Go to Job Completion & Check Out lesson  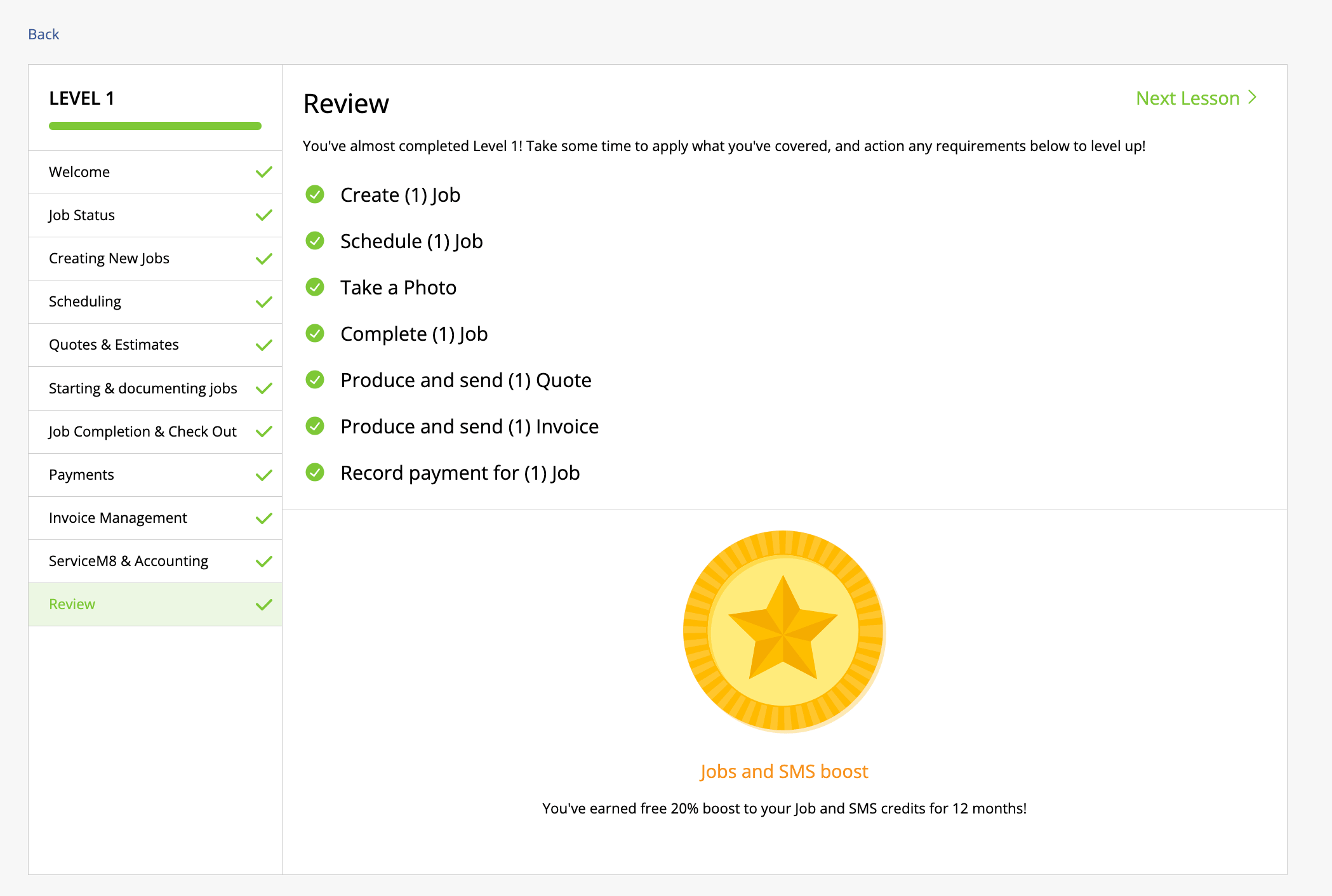[x=142, y=432]
